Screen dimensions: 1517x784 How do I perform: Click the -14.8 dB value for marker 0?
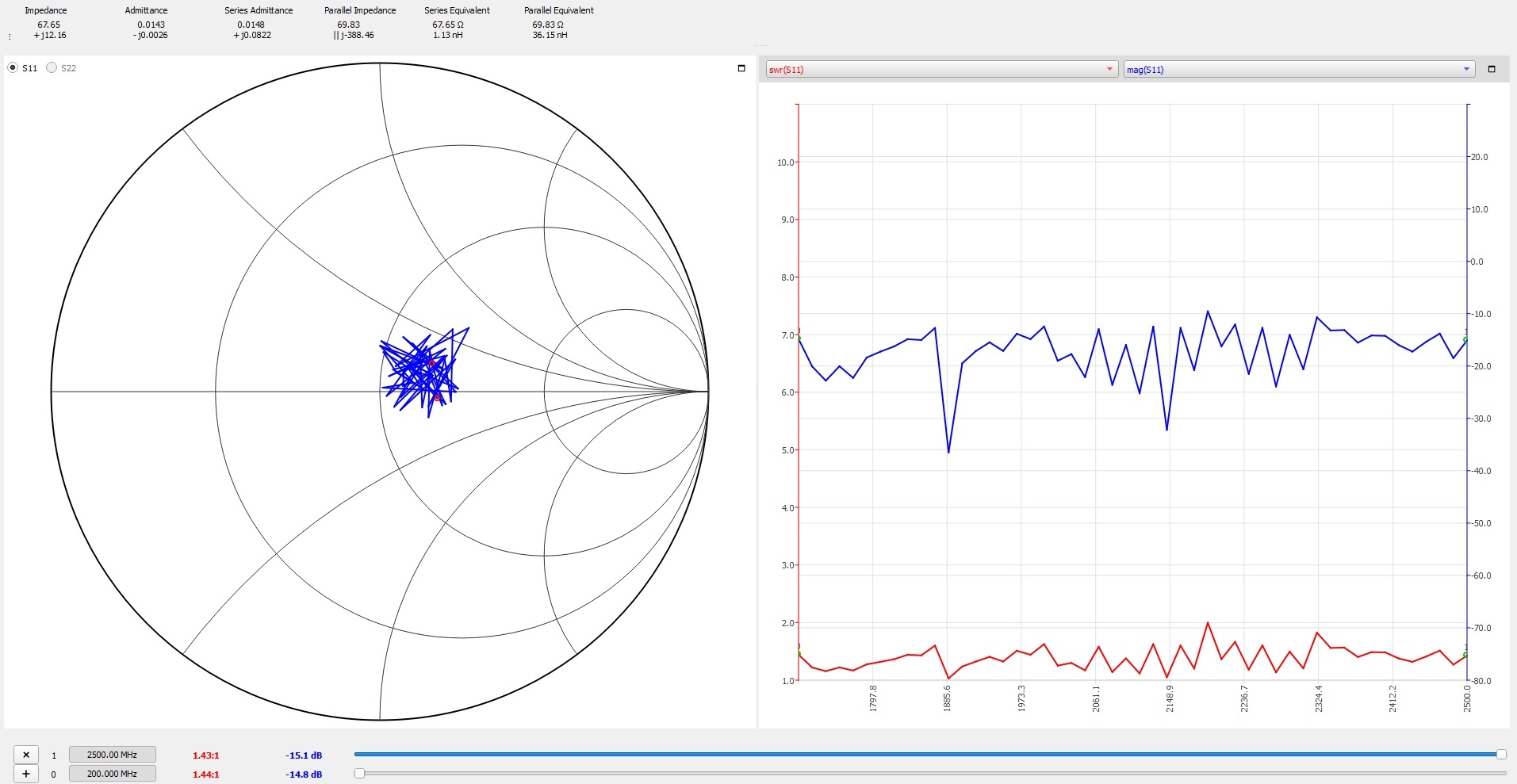tap(304, 774)
